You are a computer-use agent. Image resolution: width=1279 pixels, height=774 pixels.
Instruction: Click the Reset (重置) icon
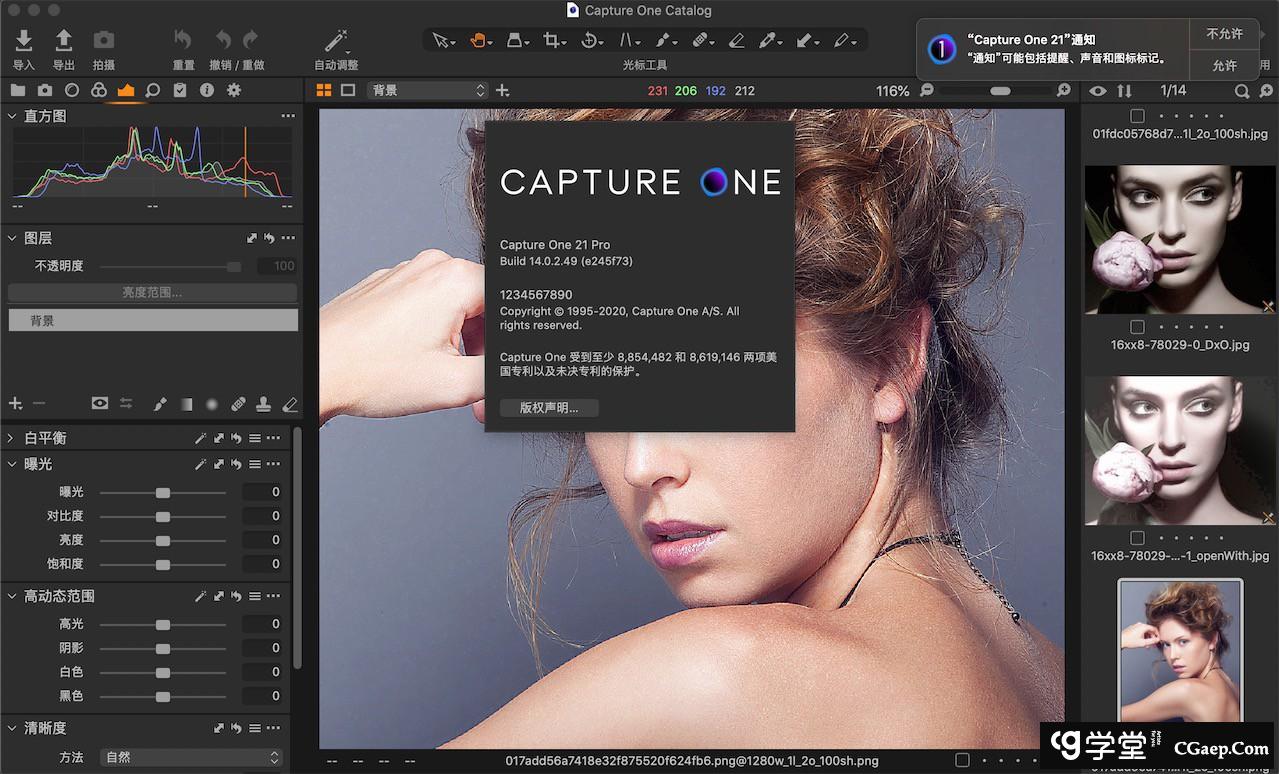pos(183,41)
